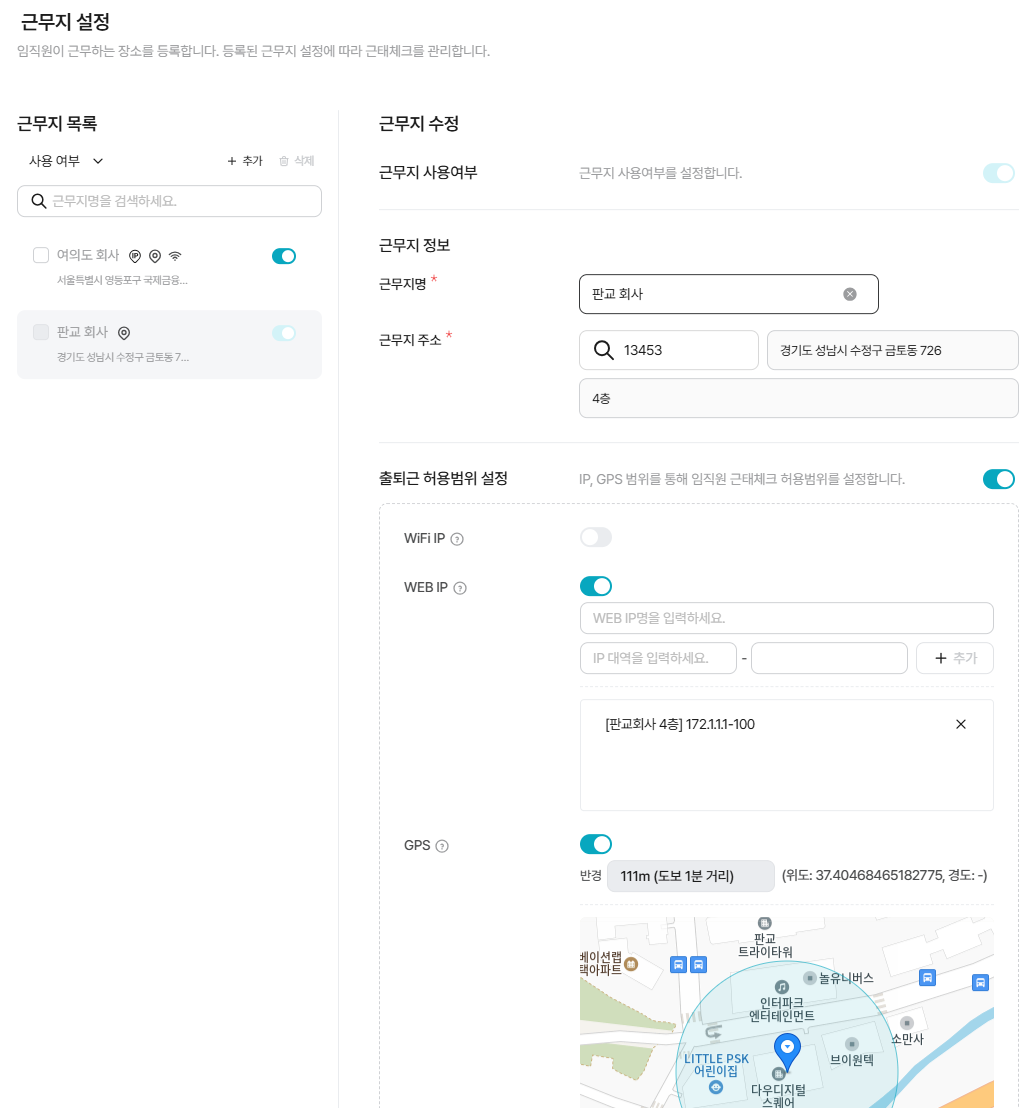Click the clear icon in 근무지명 field

point(850,294)
